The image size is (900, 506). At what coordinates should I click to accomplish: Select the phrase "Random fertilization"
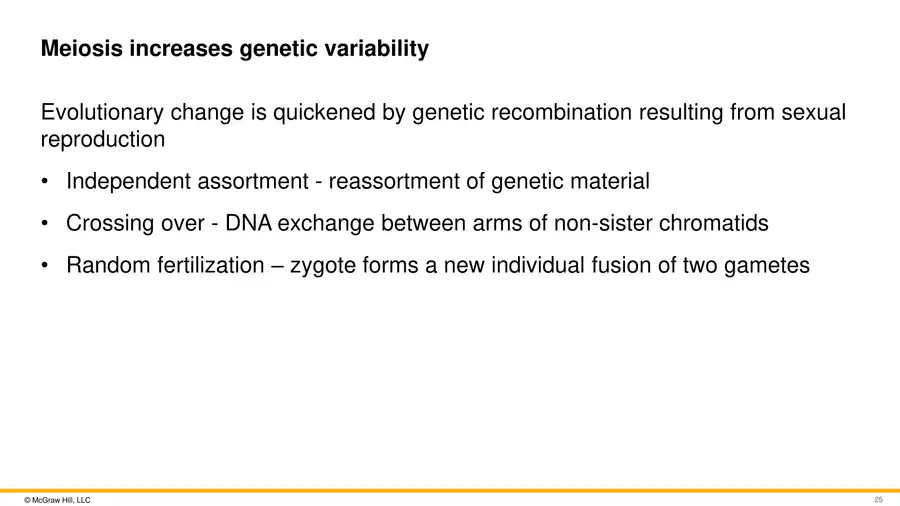point(165,265)
